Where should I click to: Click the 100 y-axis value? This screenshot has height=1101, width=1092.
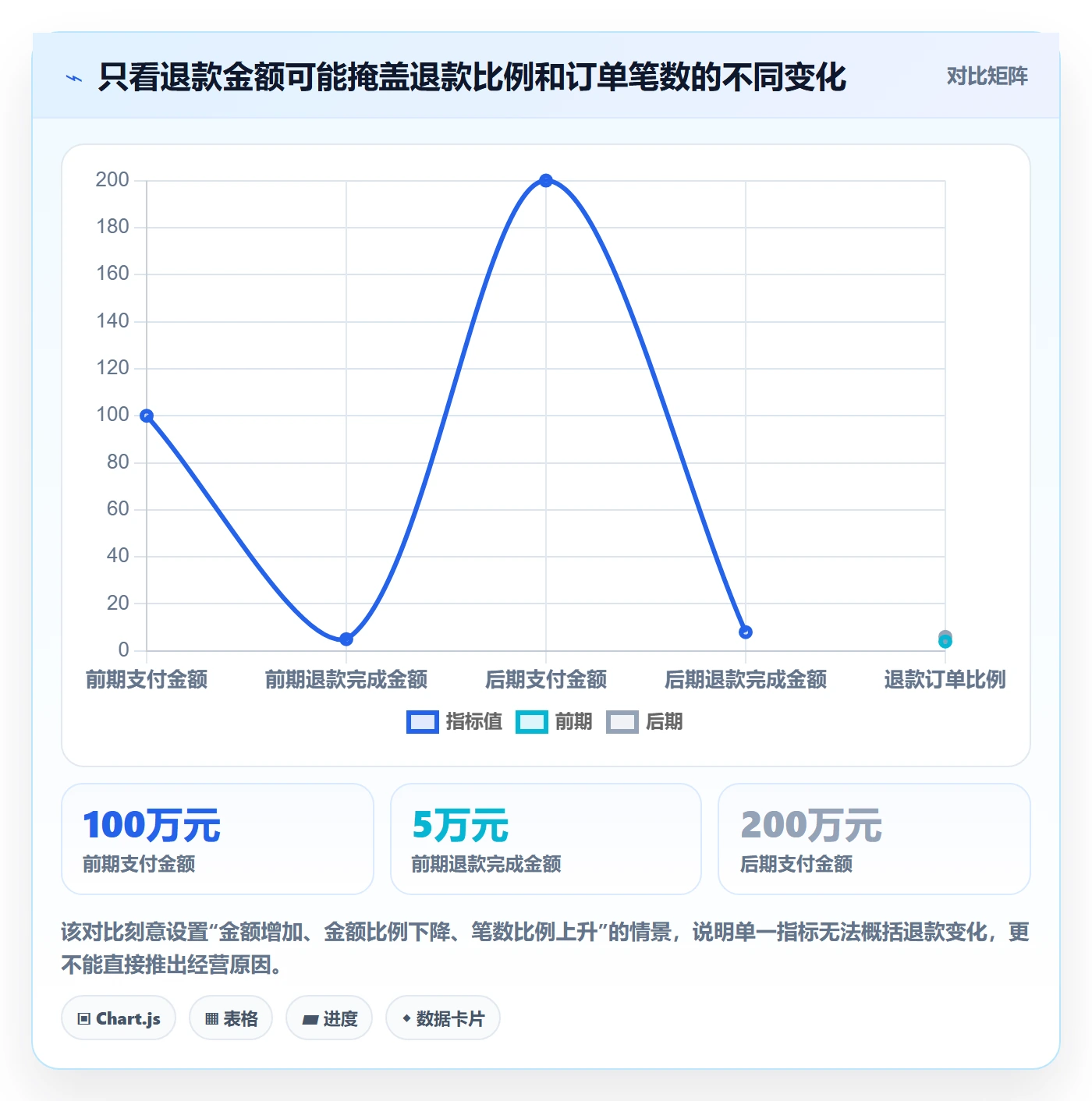click(x=112, y=415)
